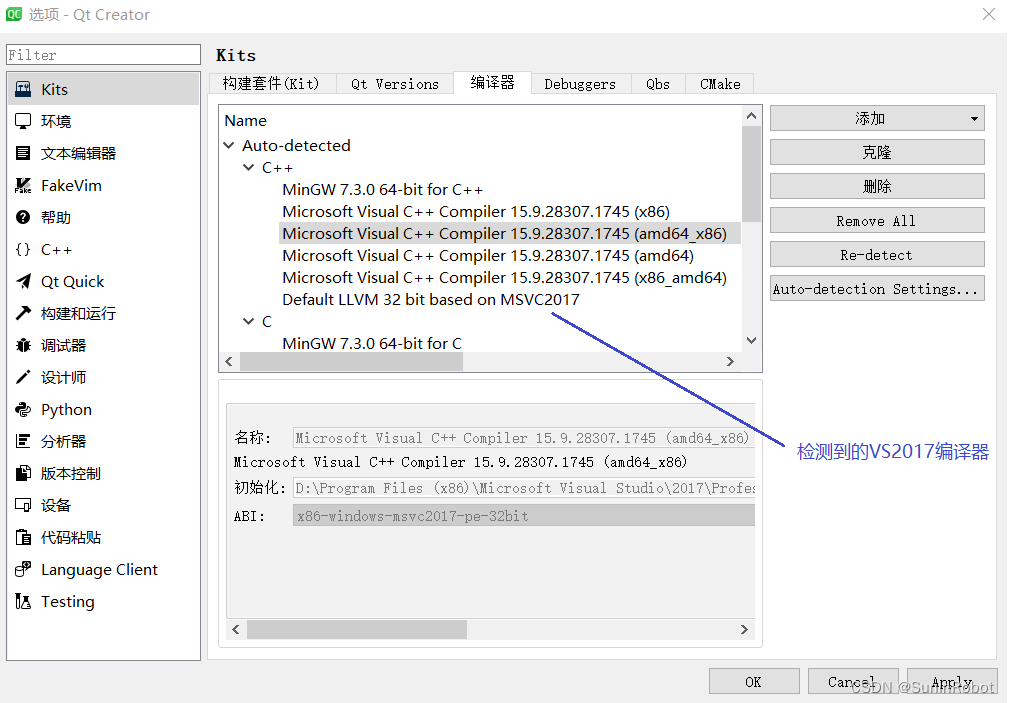The image size is (1009, 703).
Task: Select the 构建和运行 hammer icon
Action: [23, 314]
